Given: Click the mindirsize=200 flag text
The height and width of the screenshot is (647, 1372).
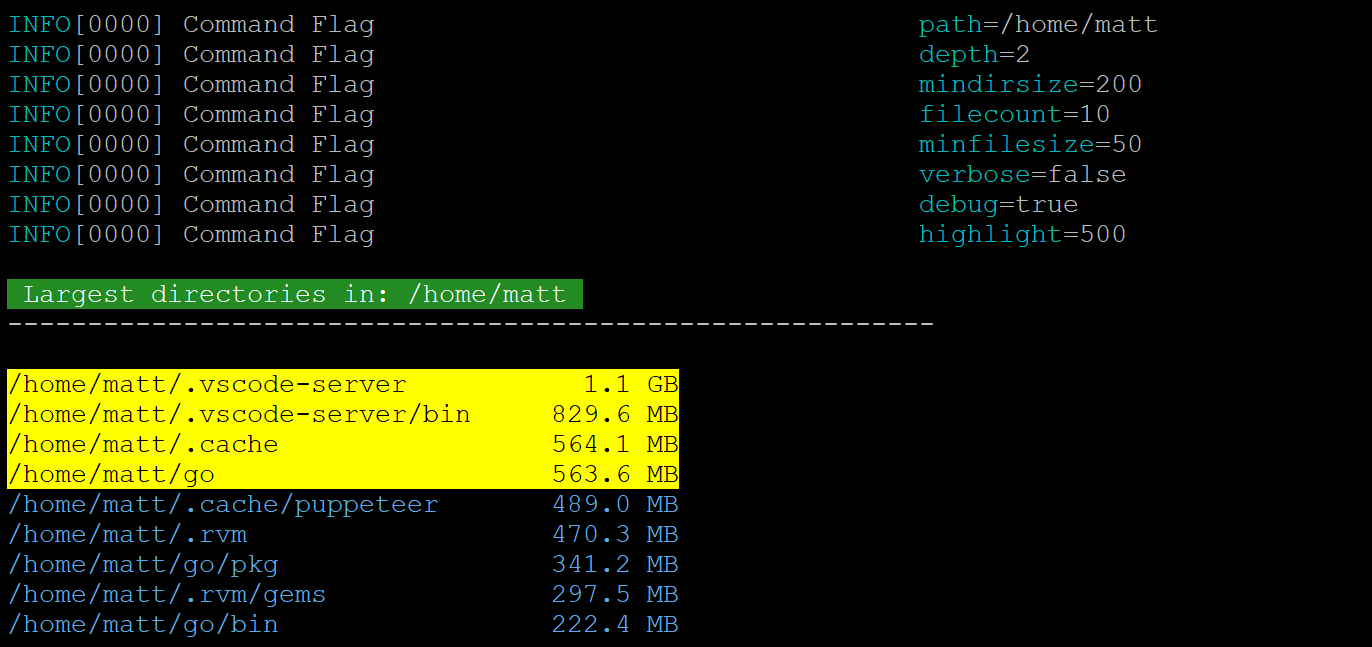Looking at the screenshot, I should pyautogui.click(x=1030, y=84).
